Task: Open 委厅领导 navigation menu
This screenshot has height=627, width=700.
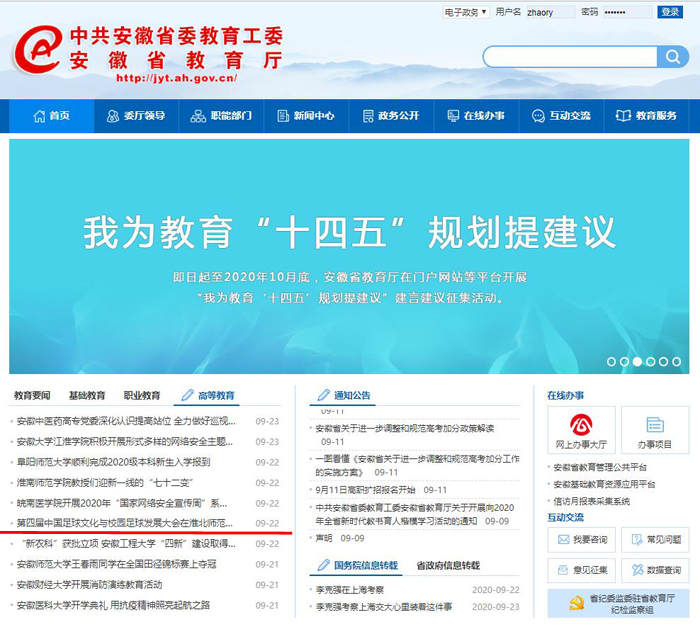Action: coord(135,116)
